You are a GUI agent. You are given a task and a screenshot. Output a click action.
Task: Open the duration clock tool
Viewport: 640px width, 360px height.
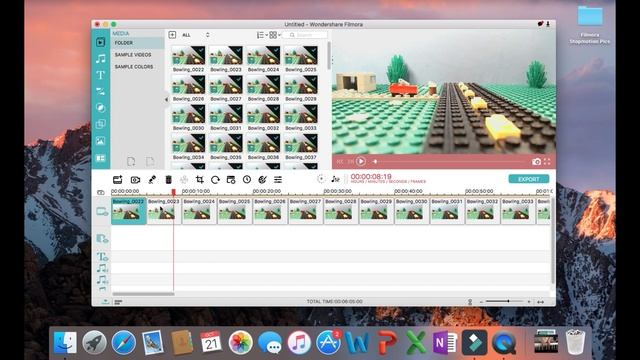coord(247,180)
